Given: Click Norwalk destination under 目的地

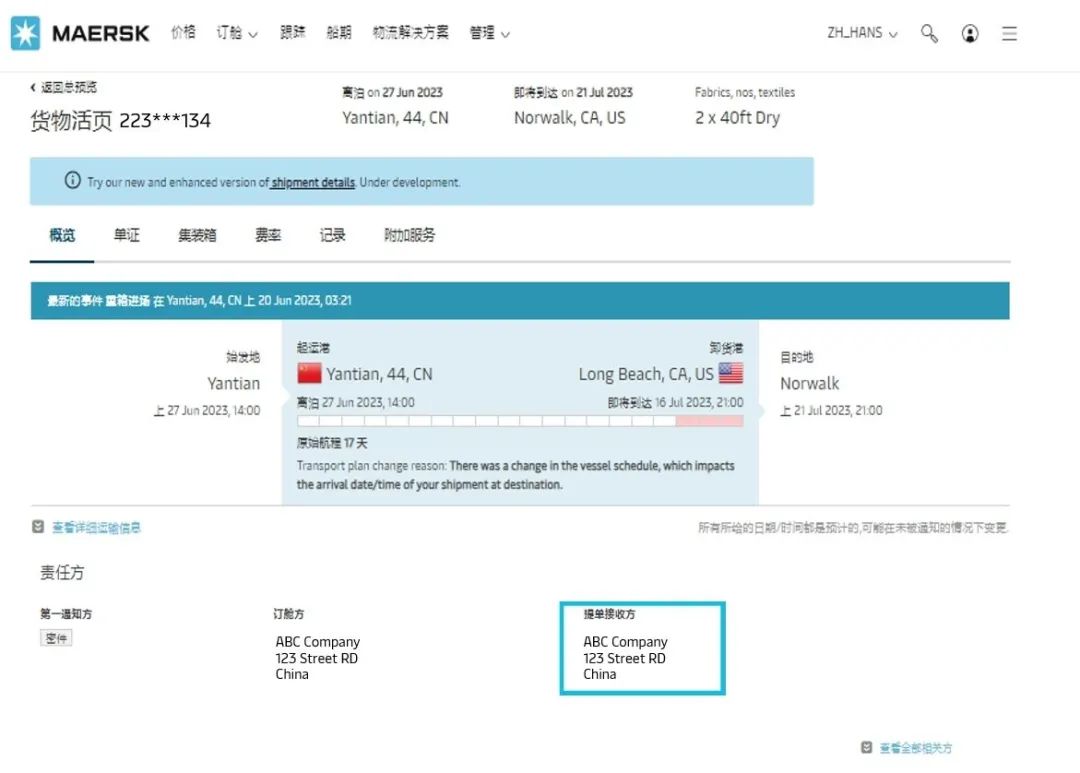Looking at the screenshot, I should [809, 383].
